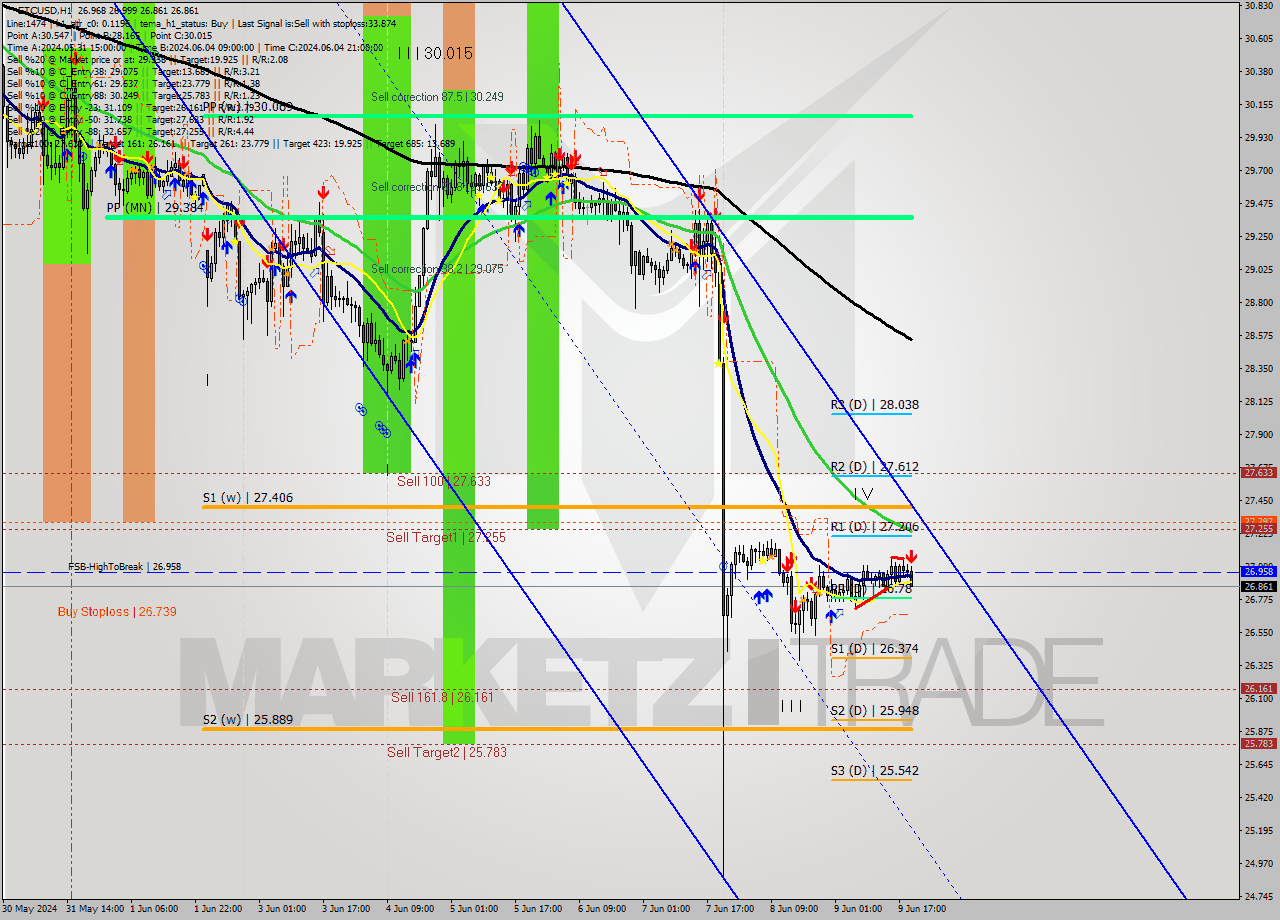The width and height of the screenshot is (1280, 920).
Task: Click the S3 (D) | 25.542 support label
Action: pos(874,771)
